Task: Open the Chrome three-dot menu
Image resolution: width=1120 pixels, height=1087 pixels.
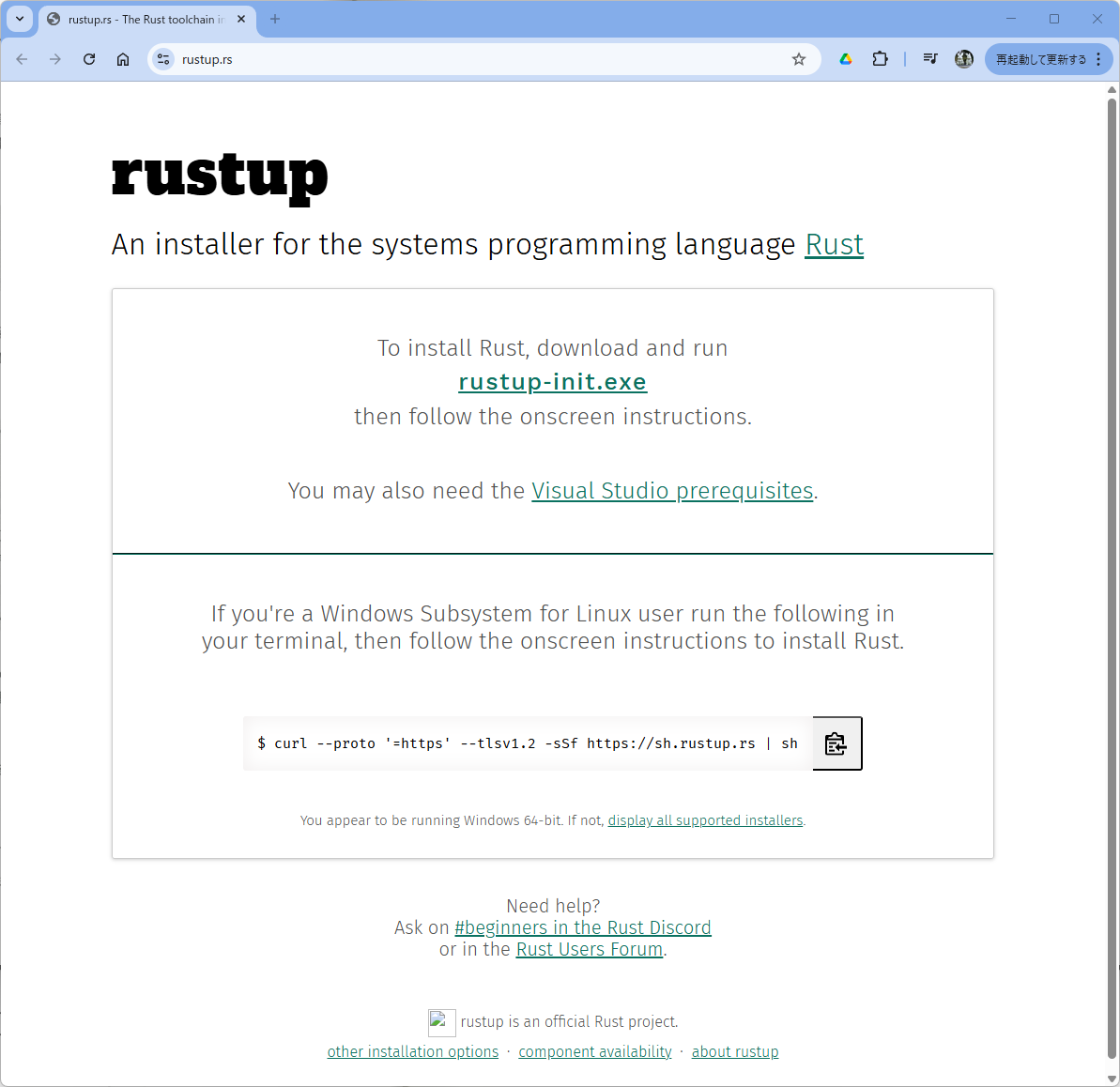Action: tap(1098, 59)
